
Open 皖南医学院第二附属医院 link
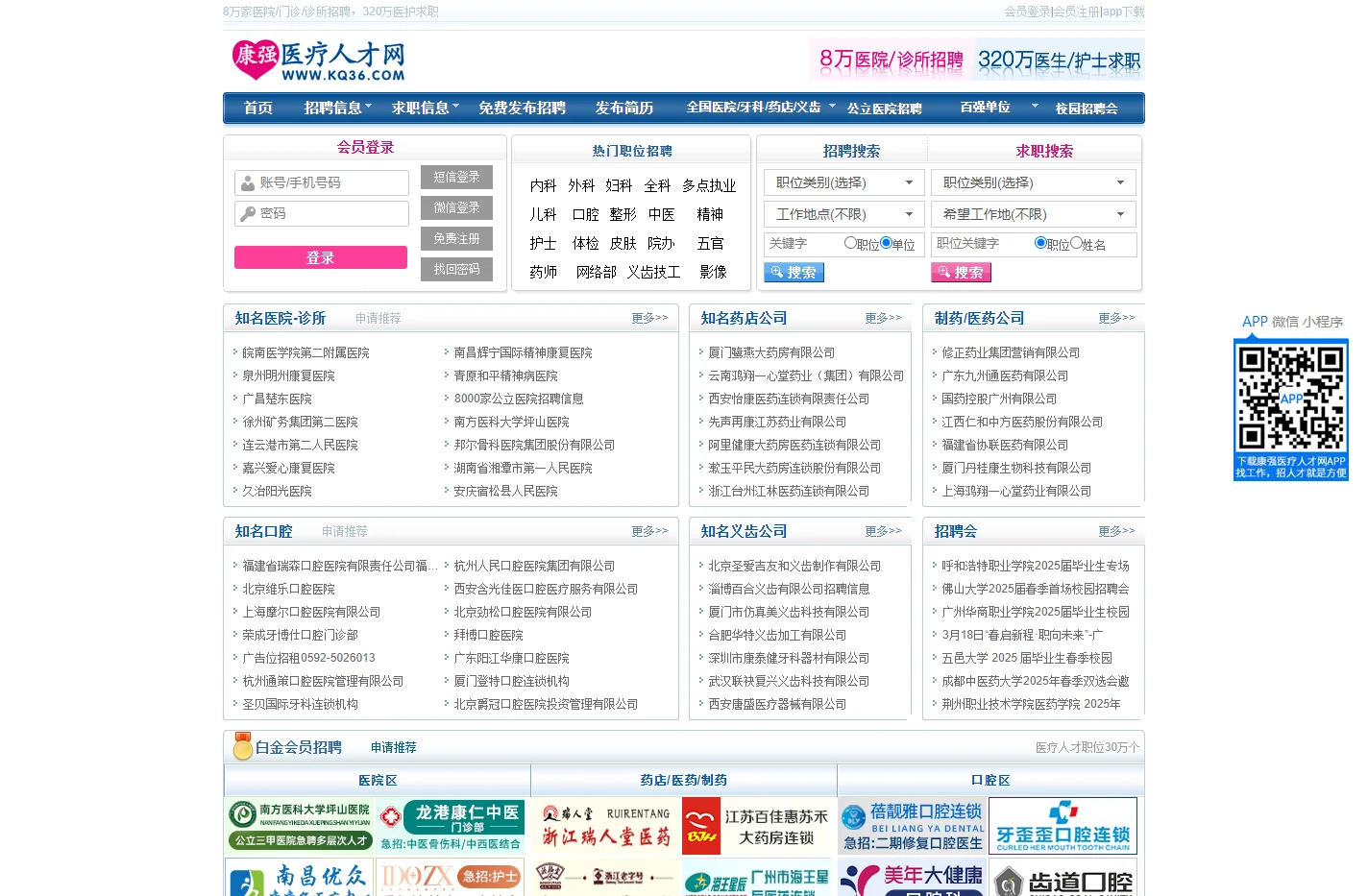(305, 352)
